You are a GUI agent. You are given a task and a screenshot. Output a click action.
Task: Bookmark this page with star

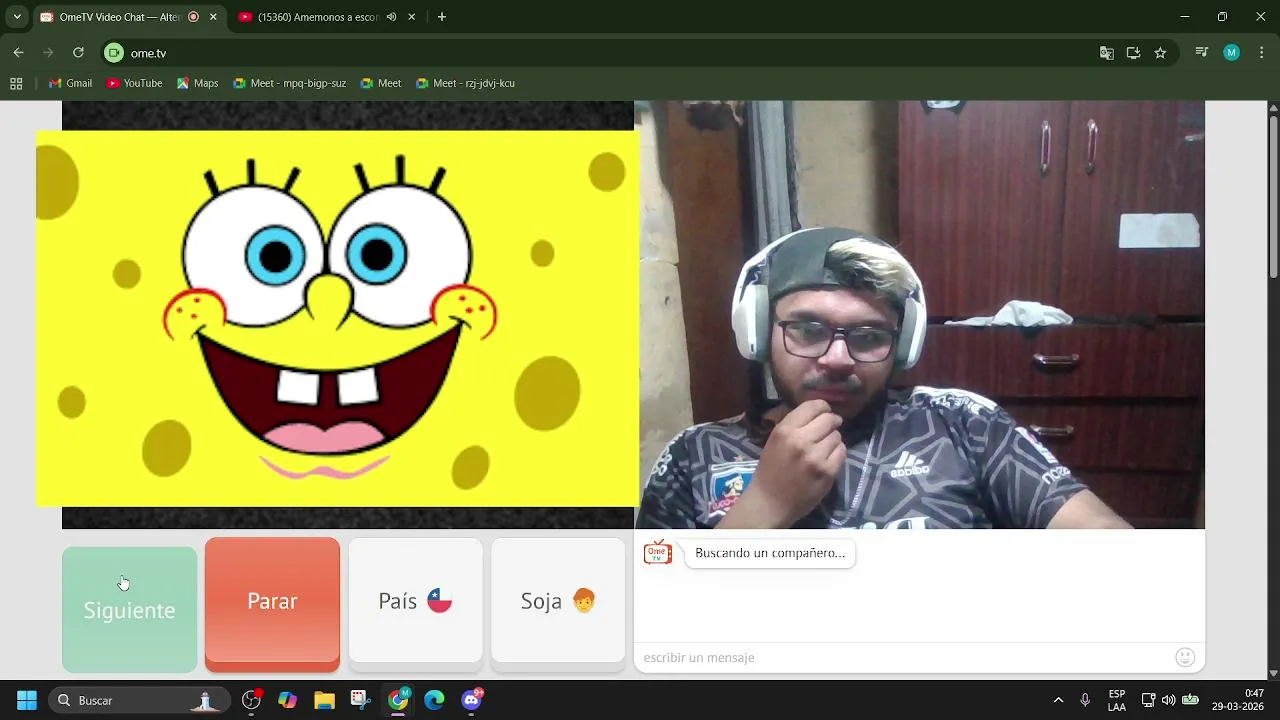pyautogui.click(x=1160, y=53)
